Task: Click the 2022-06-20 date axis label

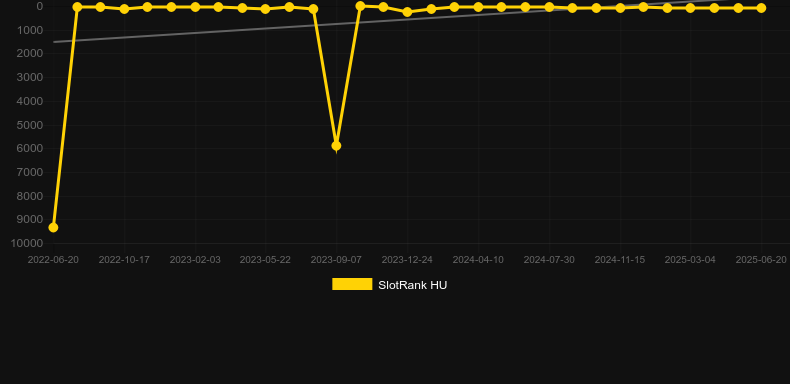Action: point(53,260)
